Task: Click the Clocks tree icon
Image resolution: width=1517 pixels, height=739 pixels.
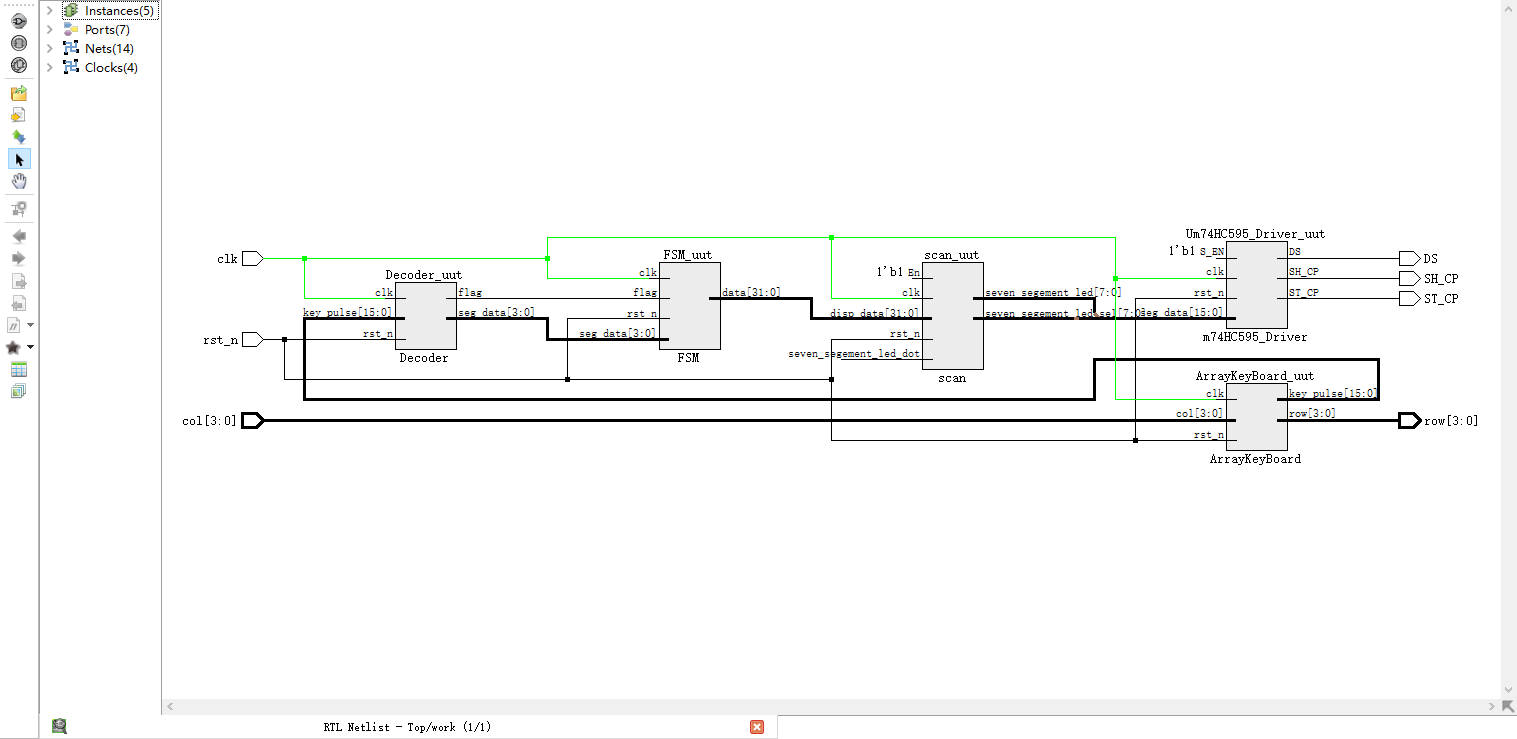Action: coord(70,67)
